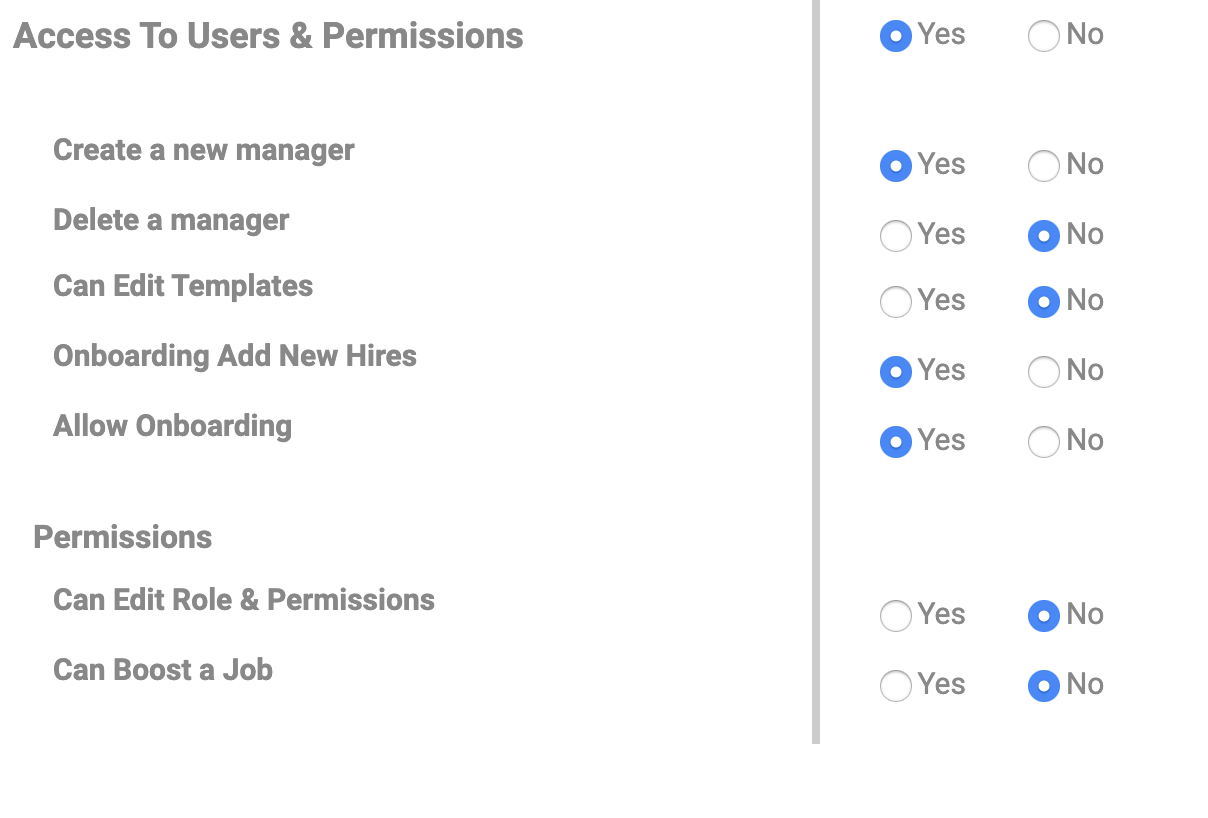Set Can Edit Templates to Yes

click(896, 302)
